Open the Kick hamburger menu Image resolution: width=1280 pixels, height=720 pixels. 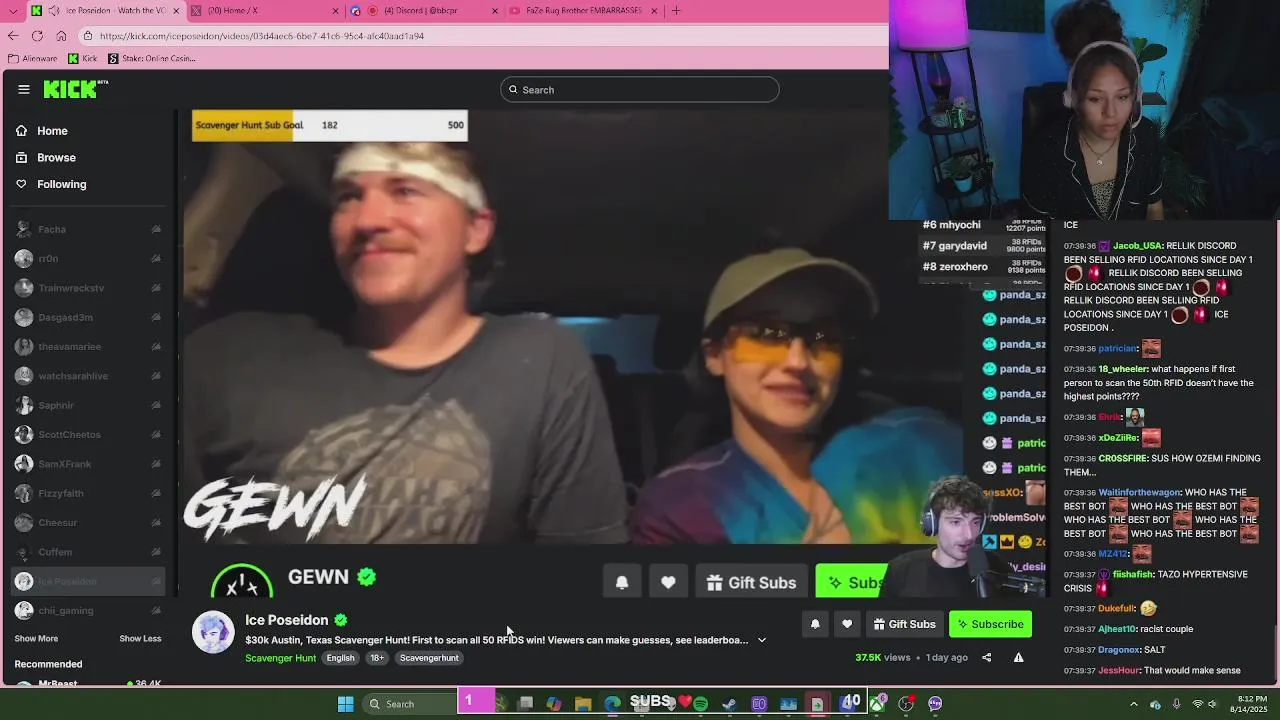24,89
